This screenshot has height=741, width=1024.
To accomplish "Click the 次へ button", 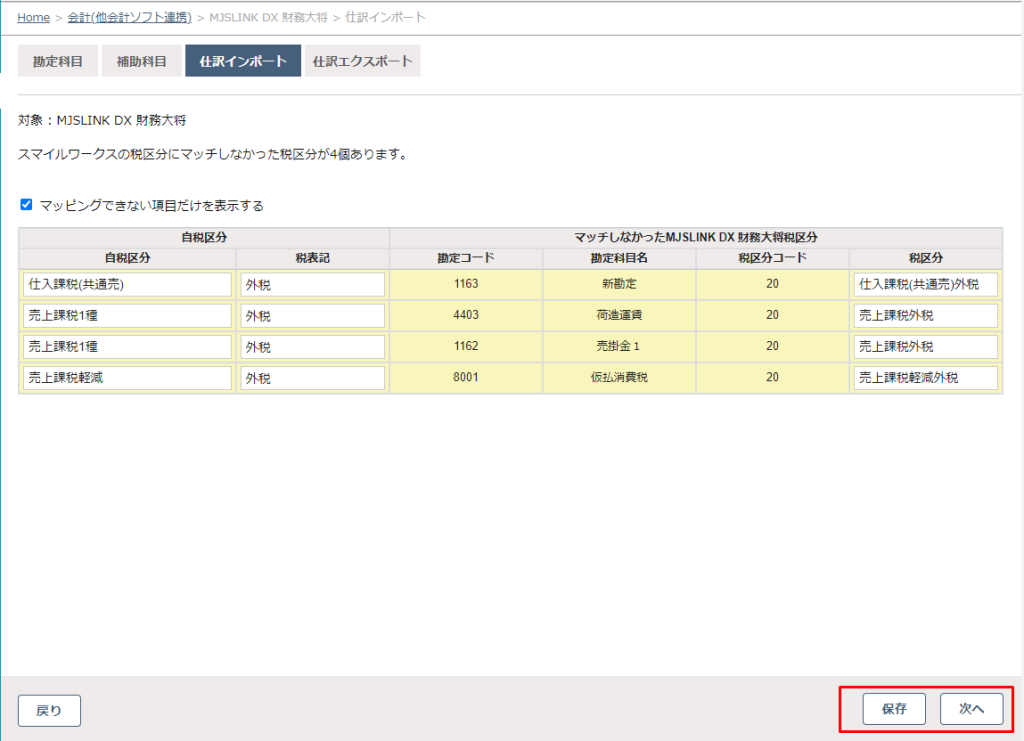I will coord(972,709).
